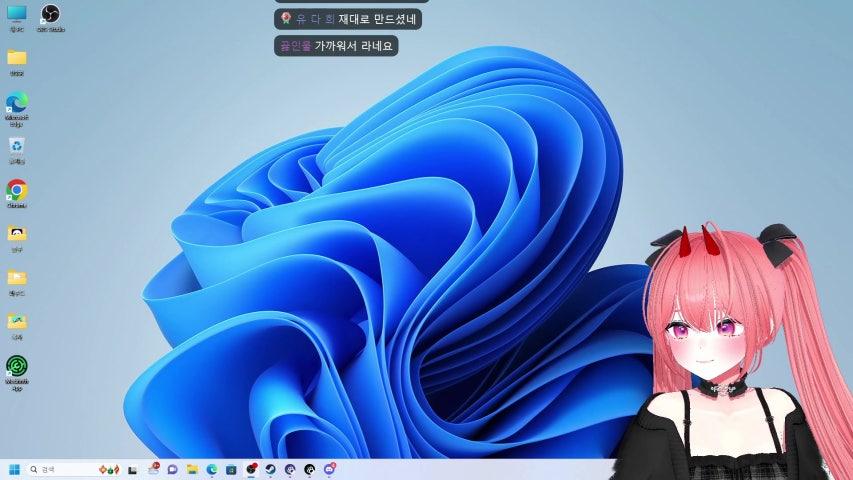Open the purple chat app in taskbar

[172, 469]
